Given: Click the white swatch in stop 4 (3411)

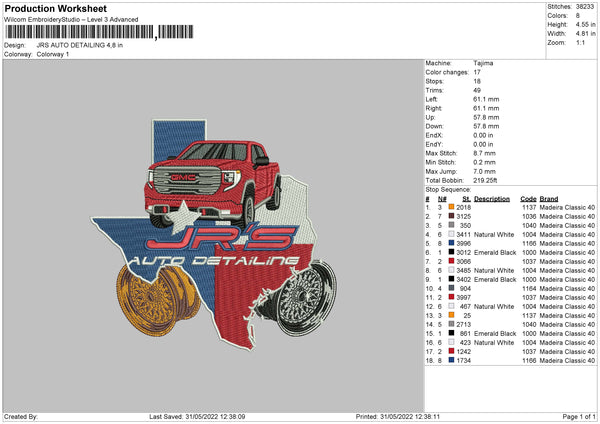Looking at the screenshot, I should tap(451, 234).
